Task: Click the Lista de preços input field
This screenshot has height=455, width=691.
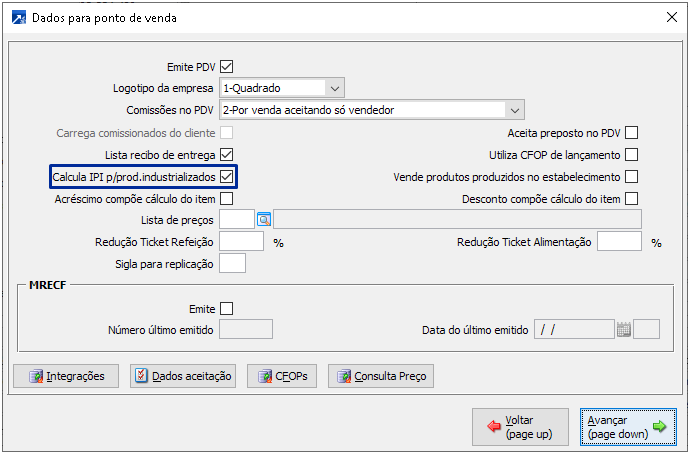Action: 237,220
